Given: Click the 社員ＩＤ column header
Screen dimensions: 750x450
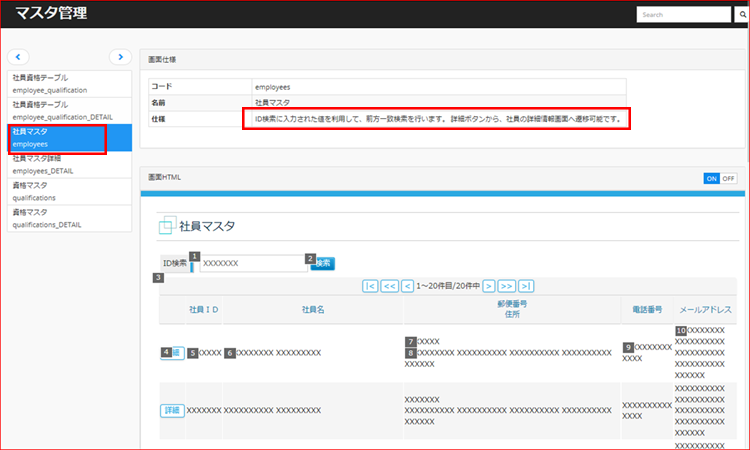Looking at the screenshot, I should [204, 310].
